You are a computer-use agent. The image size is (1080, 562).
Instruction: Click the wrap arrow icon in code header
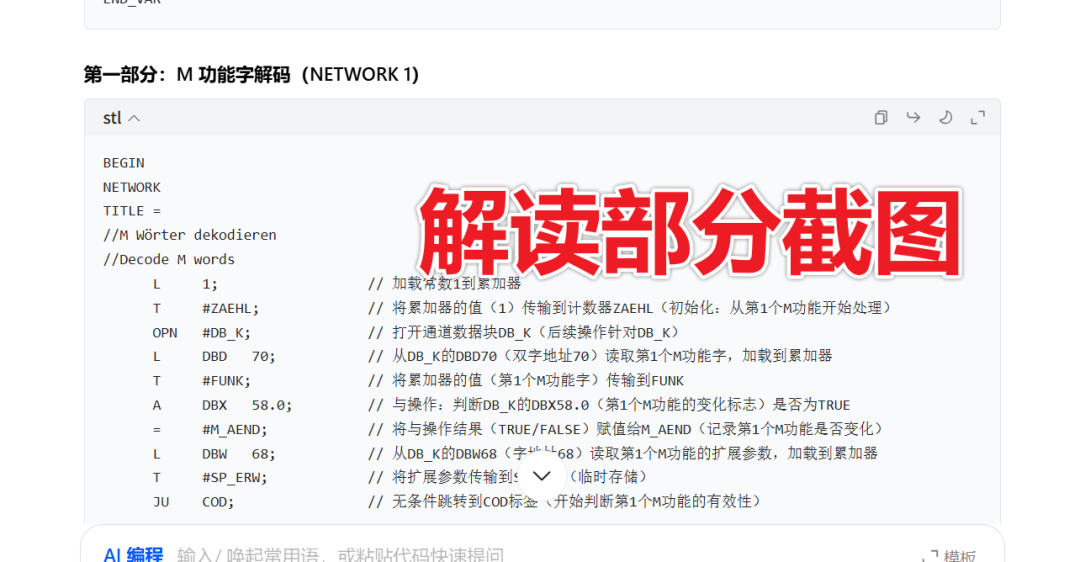pyautogui.click(x=913, y=118)
